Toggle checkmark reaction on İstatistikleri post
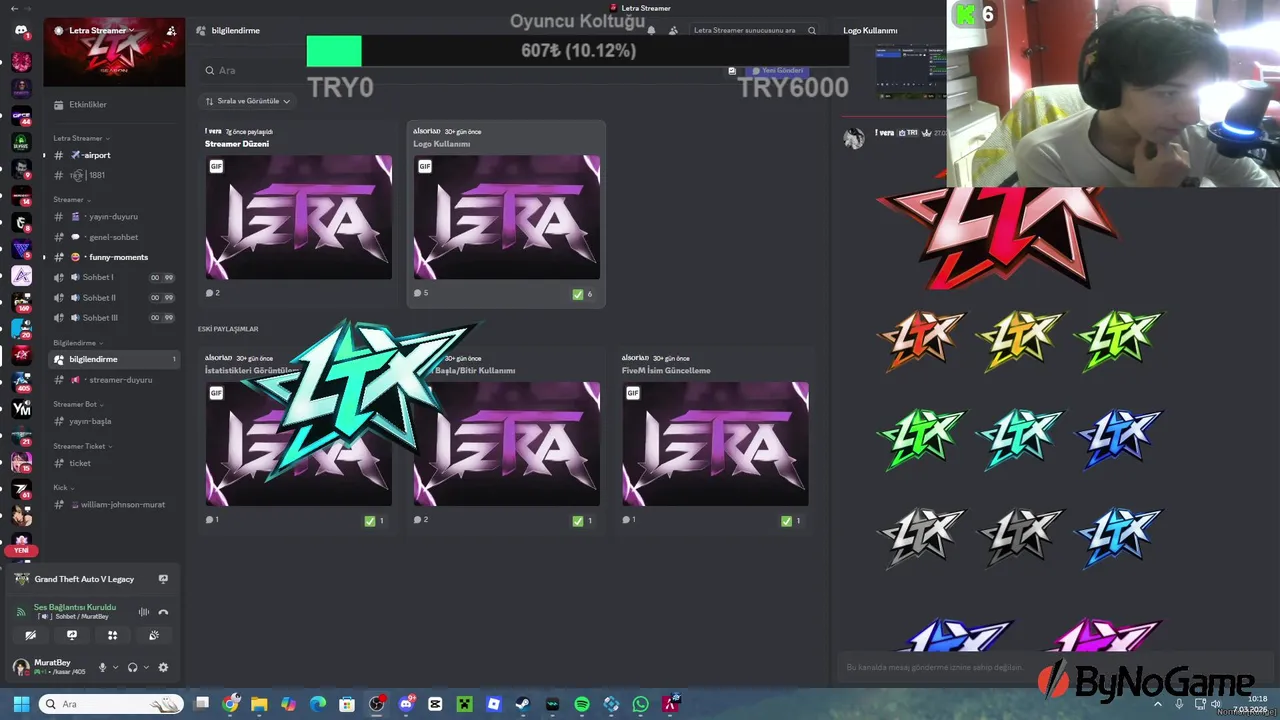Image resolution: width=1280 pixels, height=720 pixels. [374, 521]
